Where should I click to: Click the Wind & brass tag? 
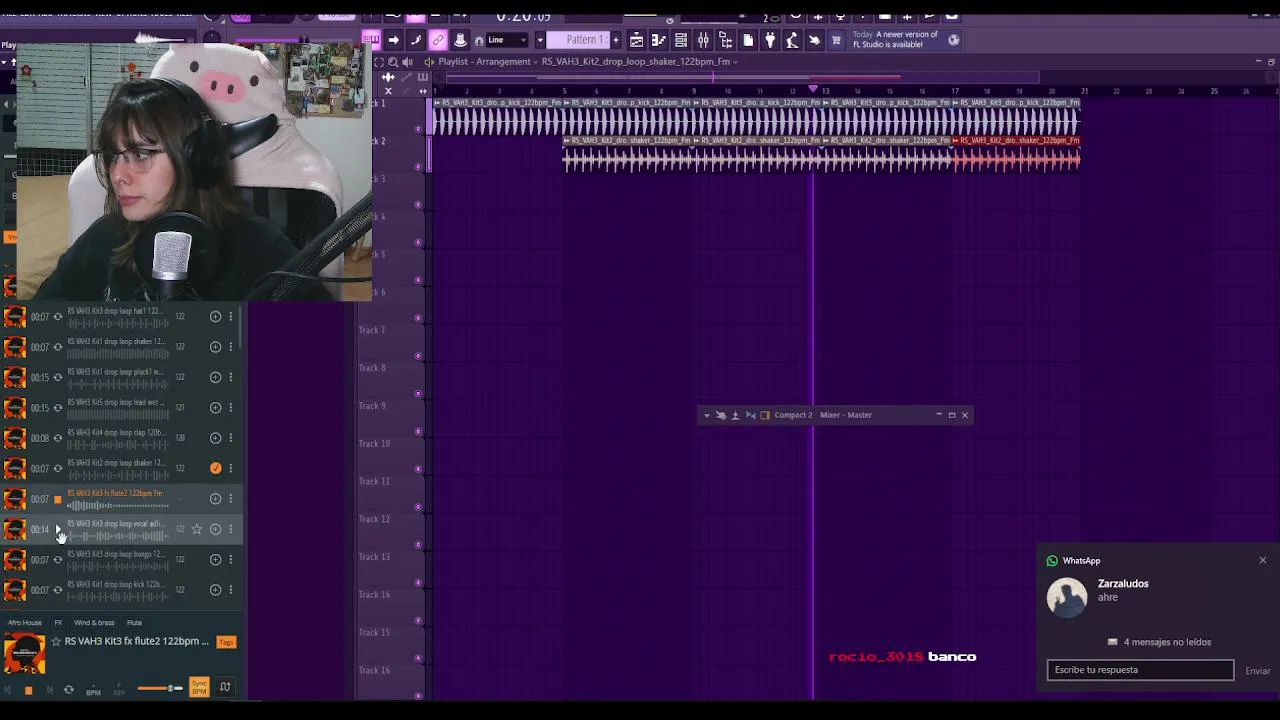click(94, 622)
